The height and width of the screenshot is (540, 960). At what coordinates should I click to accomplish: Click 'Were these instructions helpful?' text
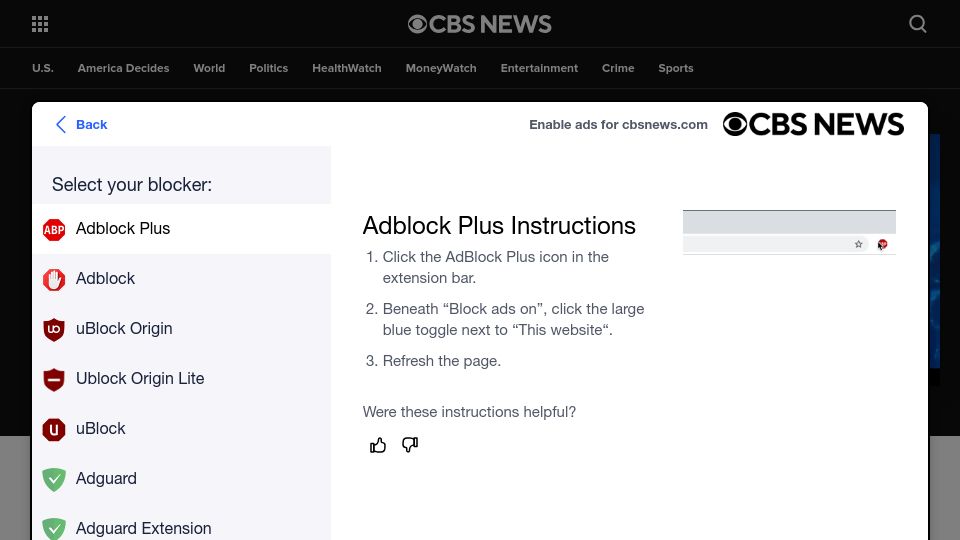[469, 411]
